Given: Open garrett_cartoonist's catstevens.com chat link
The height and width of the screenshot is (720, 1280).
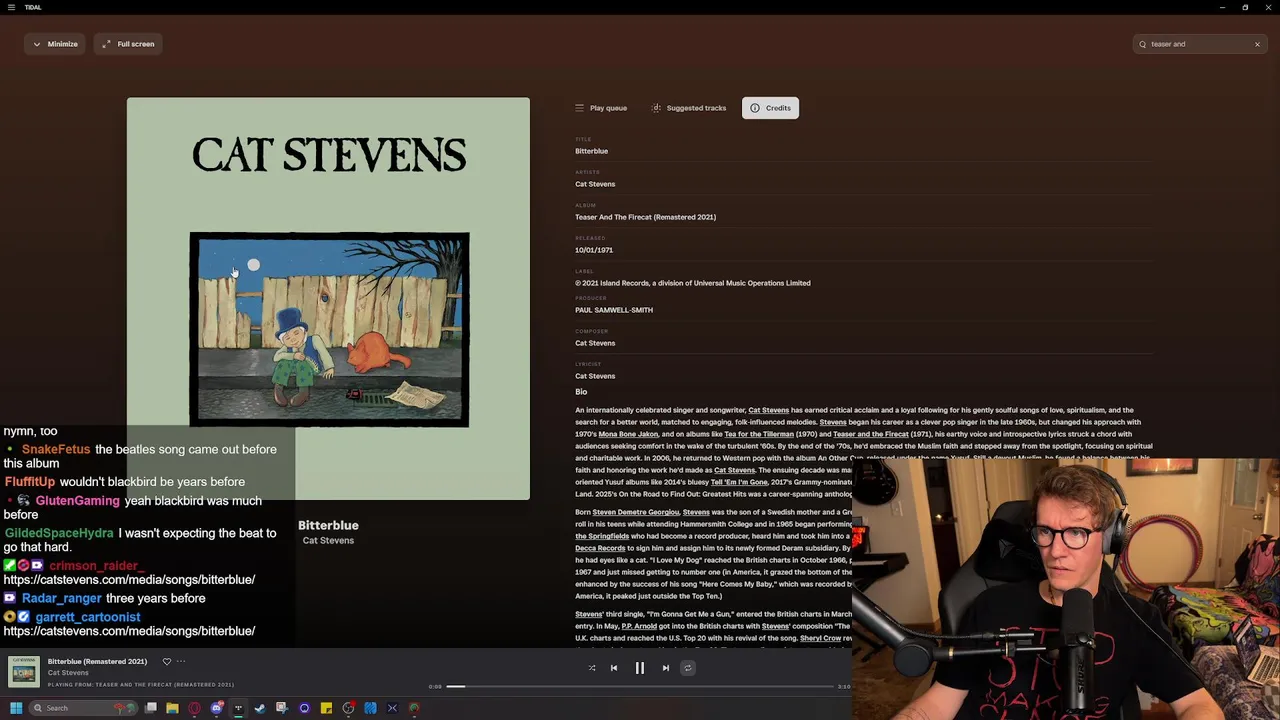Looking at the screenshot, I should coord(129,631).
